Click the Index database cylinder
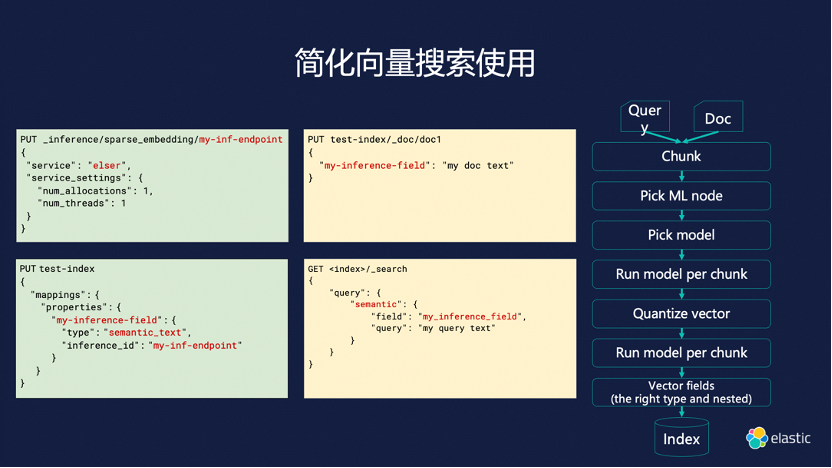This screenshot has width=832, height=468. coord(681,437)
